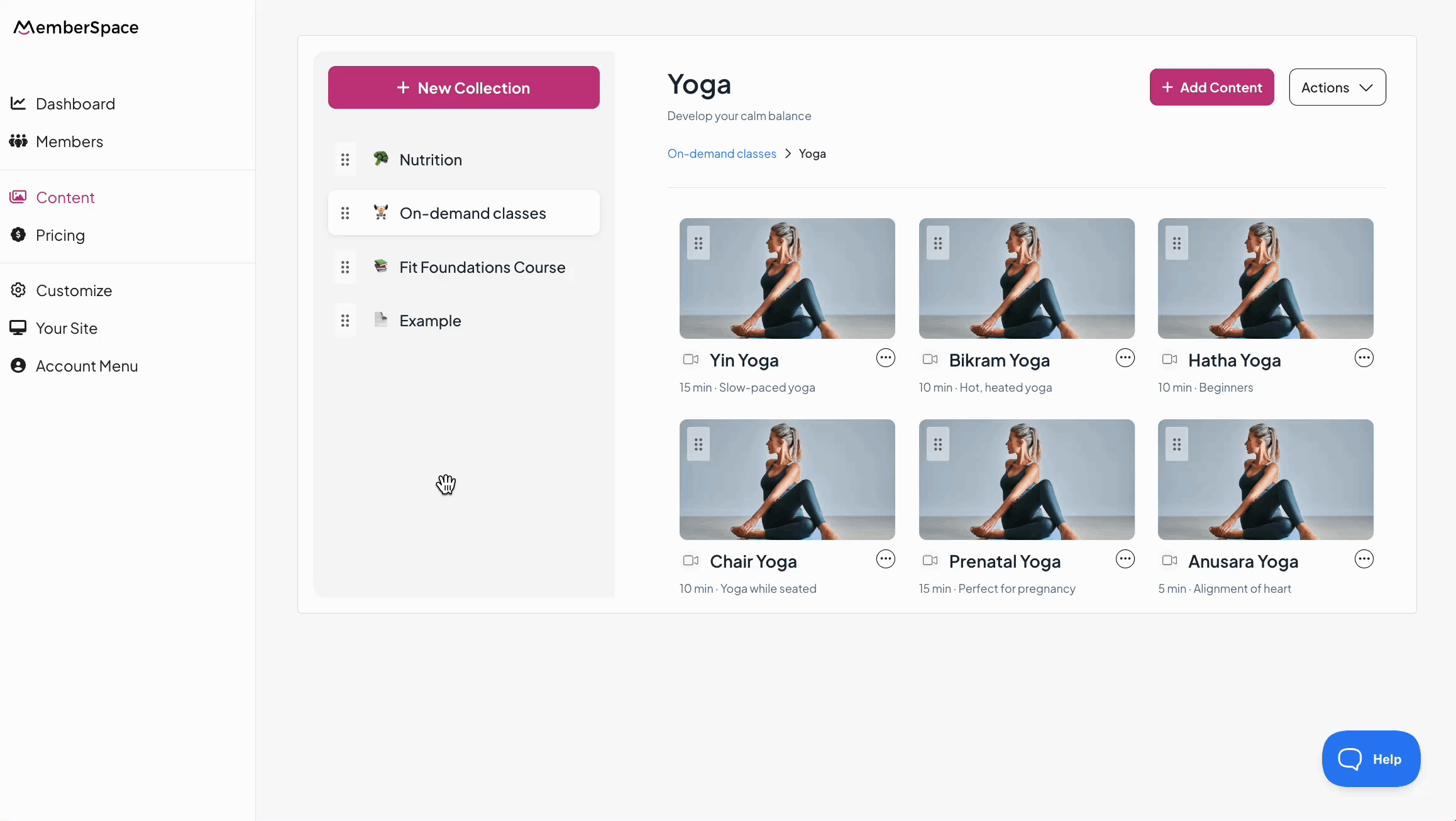1456x821 pixels.
Task: Click the drag handle on Yin Yoga card
Action: pyautogui.click(x=698, y=243)
